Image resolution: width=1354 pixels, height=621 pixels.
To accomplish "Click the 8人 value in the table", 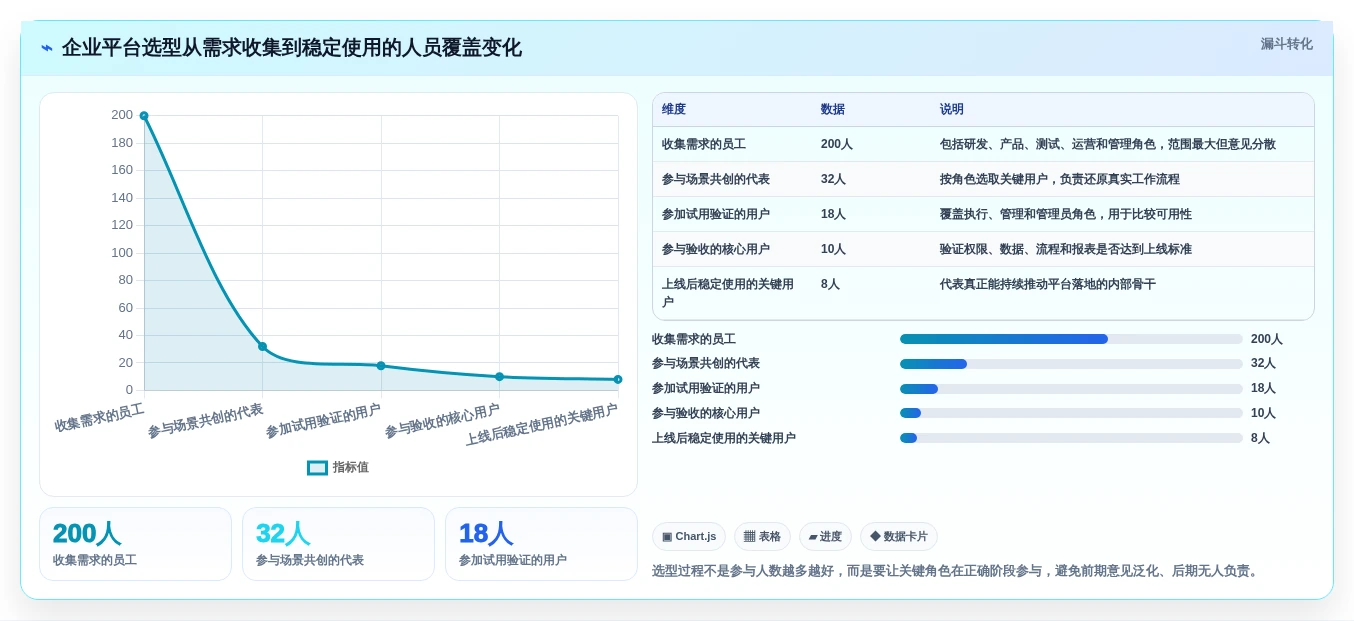I will click(x=830, y=284).
